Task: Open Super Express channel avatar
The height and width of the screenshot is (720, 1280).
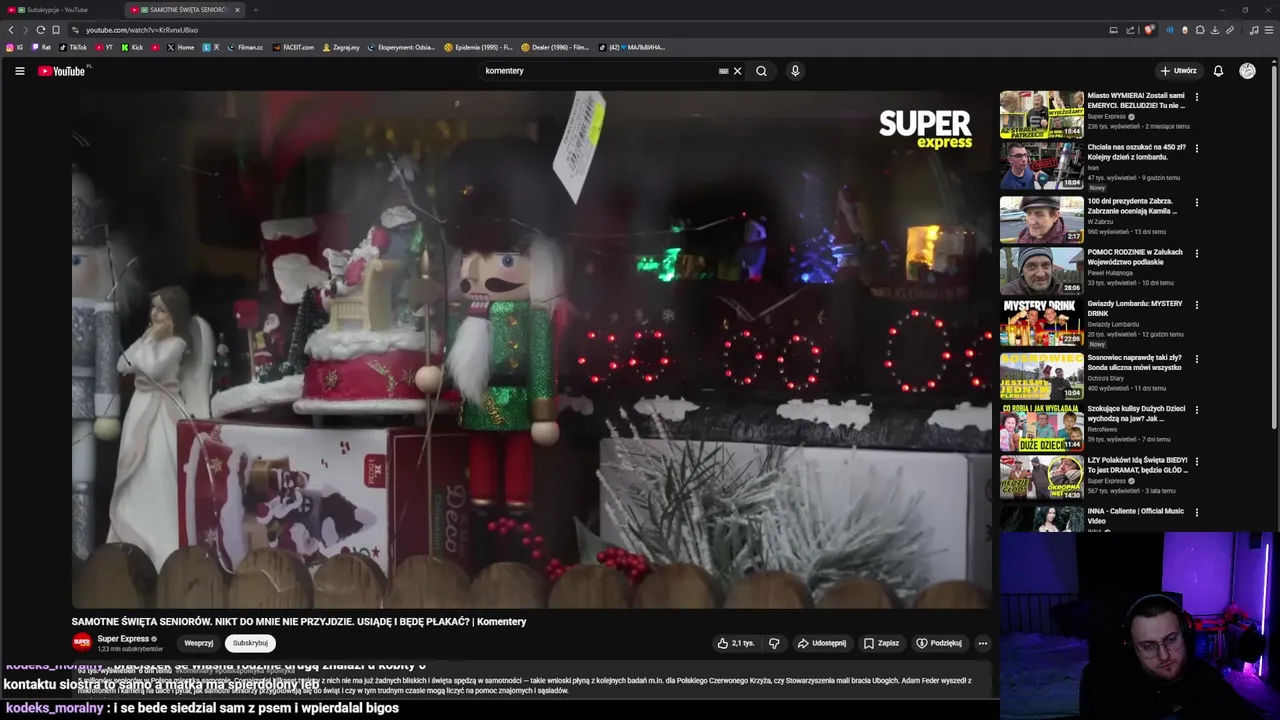Action: 82,643
